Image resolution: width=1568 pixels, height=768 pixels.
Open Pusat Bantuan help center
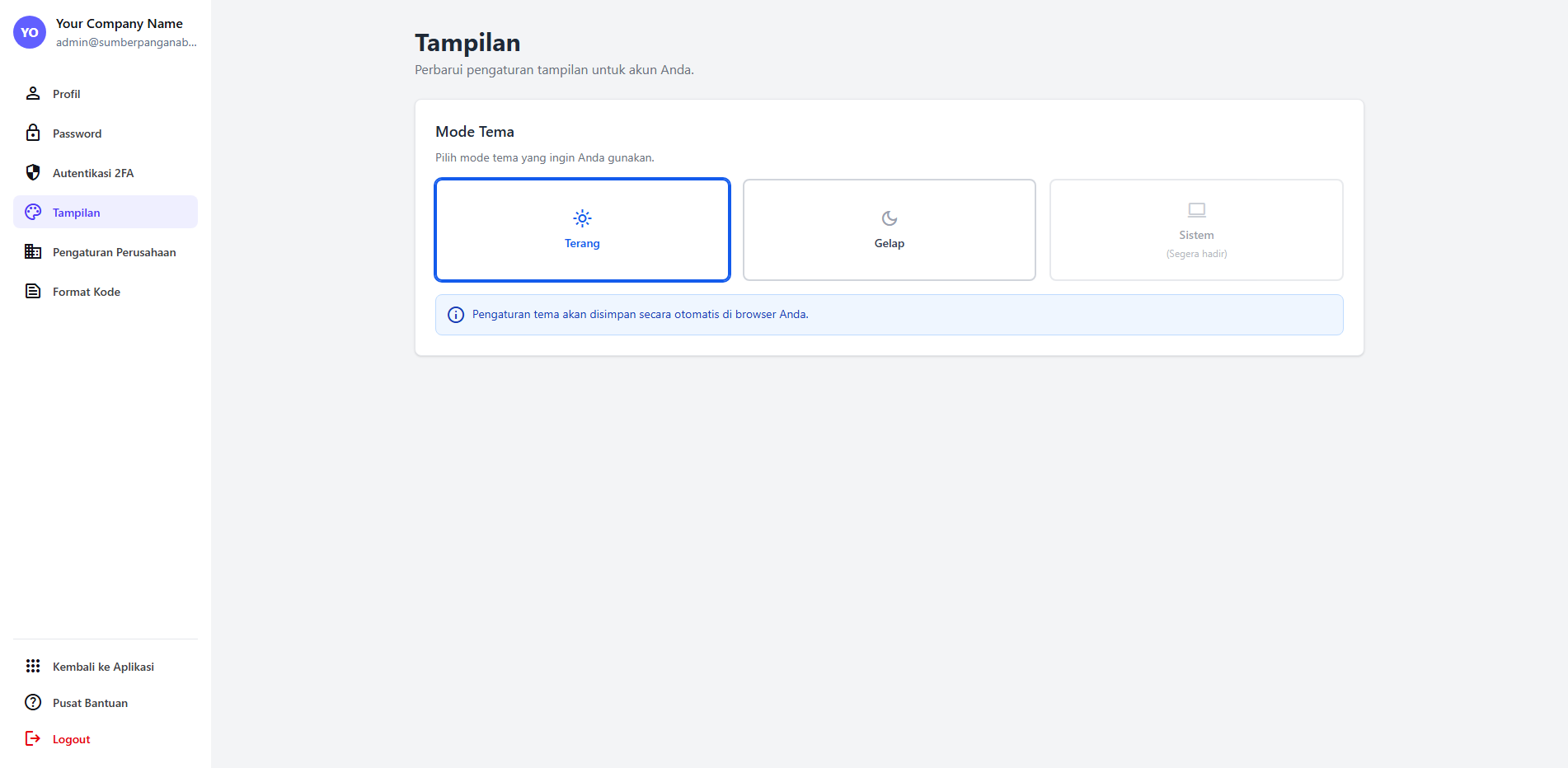tap(91, 703)
